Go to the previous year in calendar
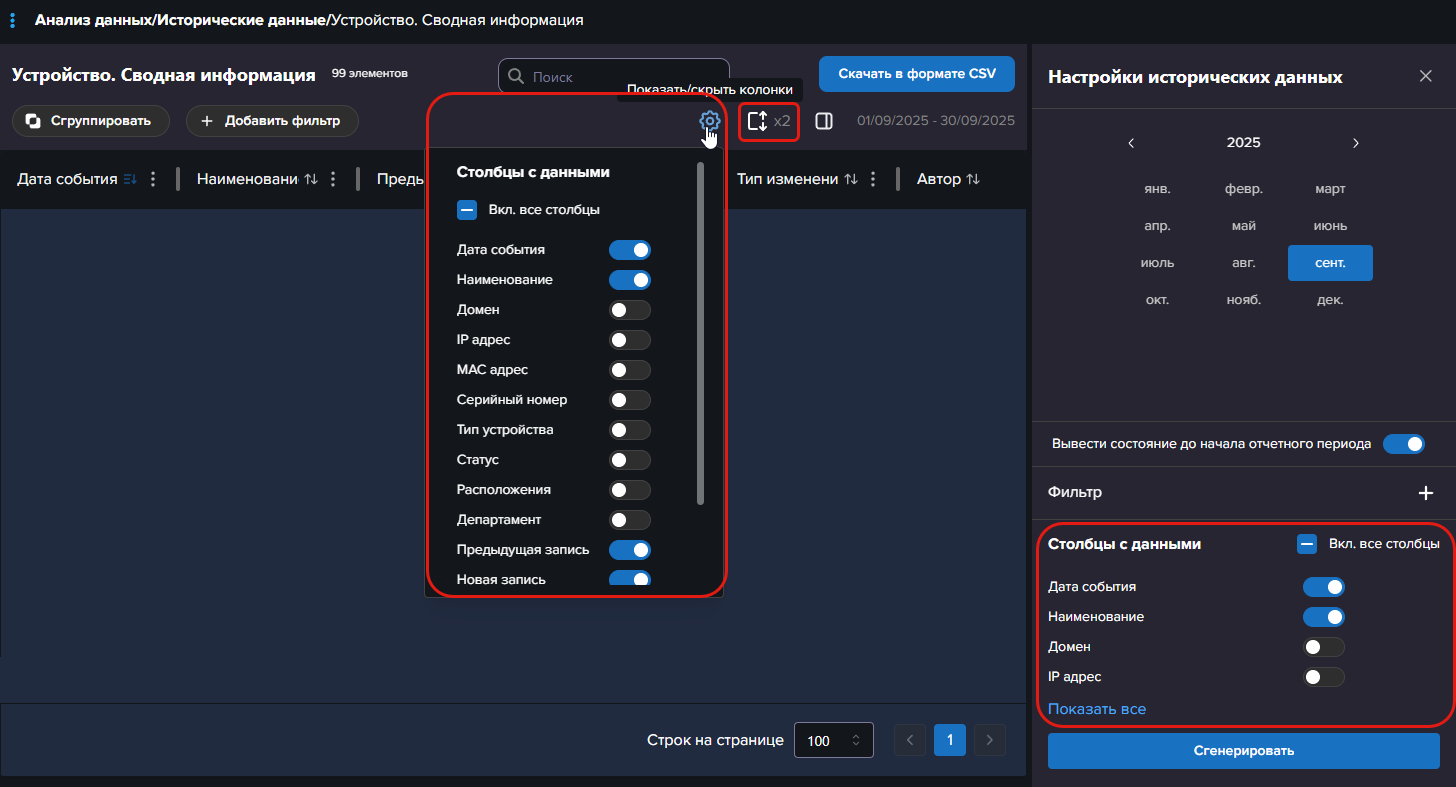 pos(1131,143)
